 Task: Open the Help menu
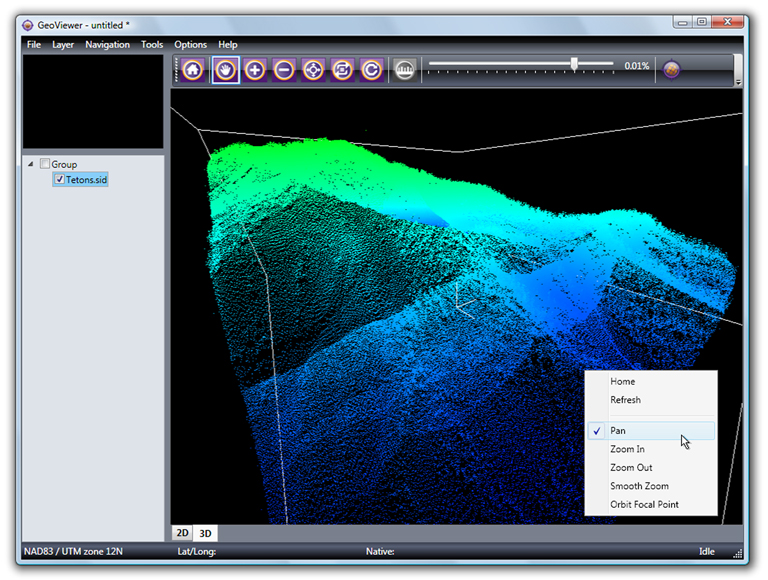228,45
